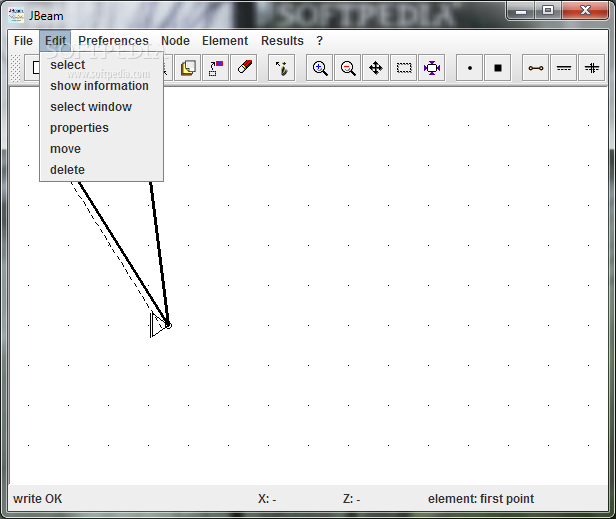Screen dimensions: 616x519
Task: Click the toolbar drag handle grip
Action: pyautogui.click(x=15, y=68)
